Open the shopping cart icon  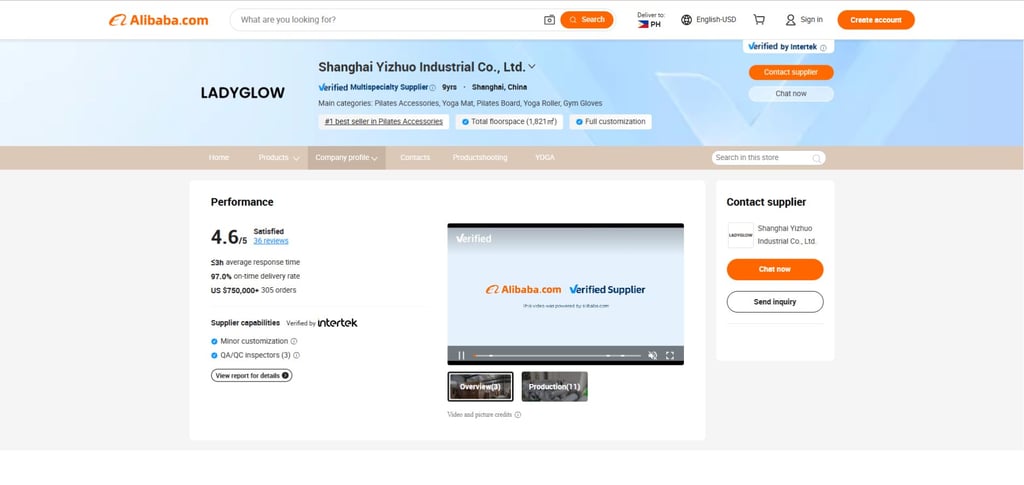pyautogui.click(x=759, y=20)
